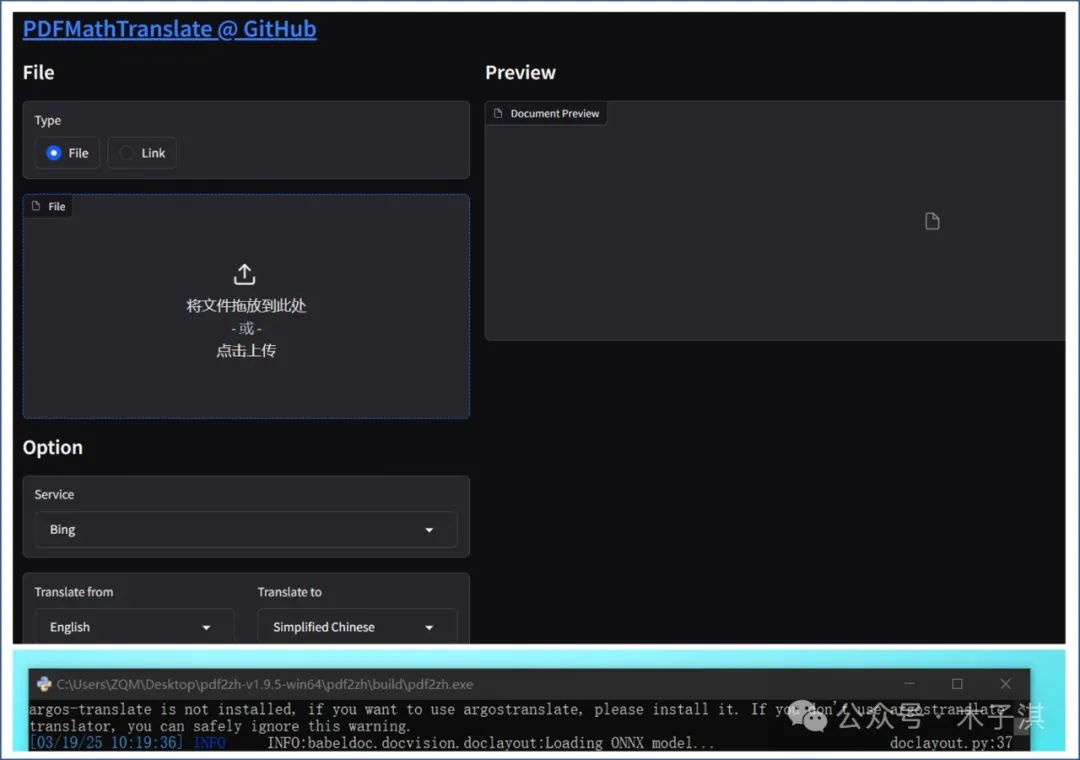Viewport: 1080px width, 760px height.
Task: Click the upload arrow icon in file dropzone
Action: [x=245, y=274]
